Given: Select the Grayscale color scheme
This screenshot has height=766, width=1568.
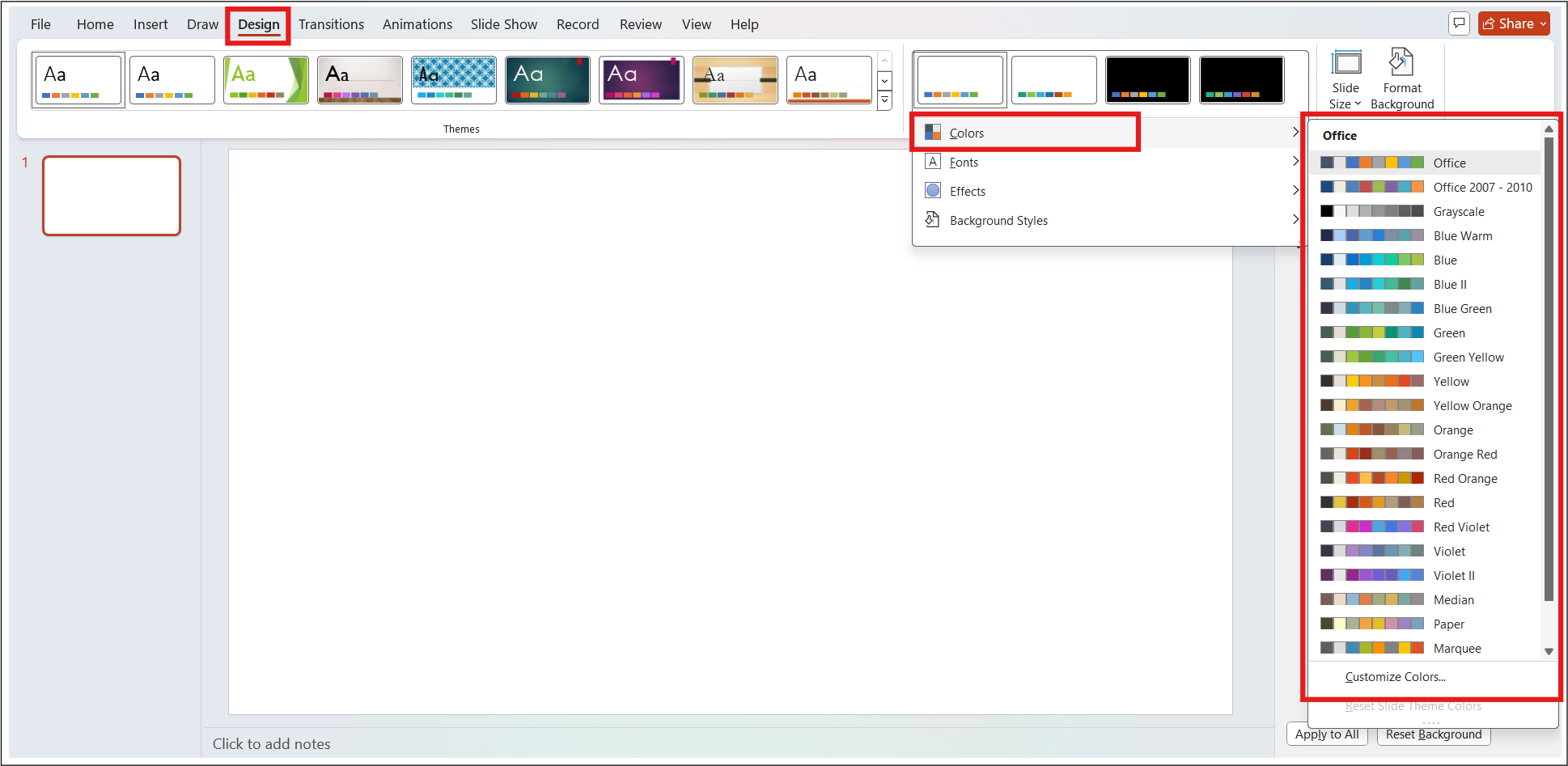Looking at the screenshot, I should point(1459,211).
